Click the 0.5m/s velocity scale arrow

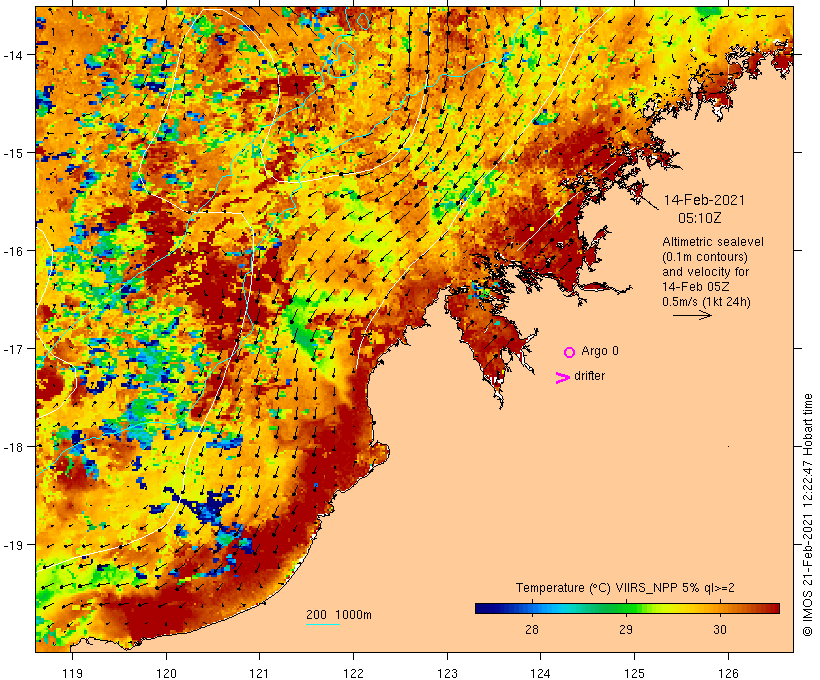coord(692,315)
